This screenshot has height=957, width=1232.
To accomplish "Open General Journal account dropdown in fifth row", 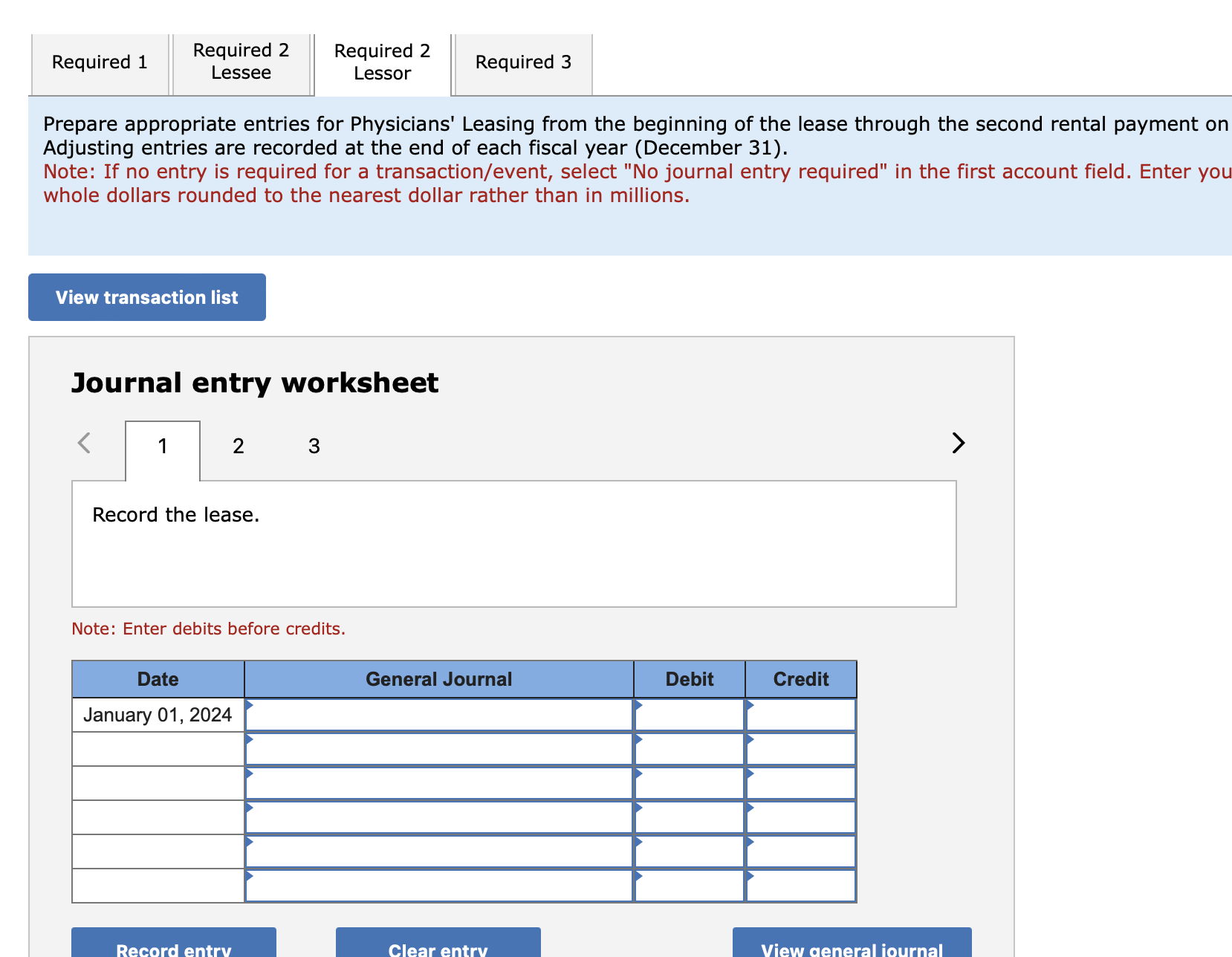I will 439,852.
